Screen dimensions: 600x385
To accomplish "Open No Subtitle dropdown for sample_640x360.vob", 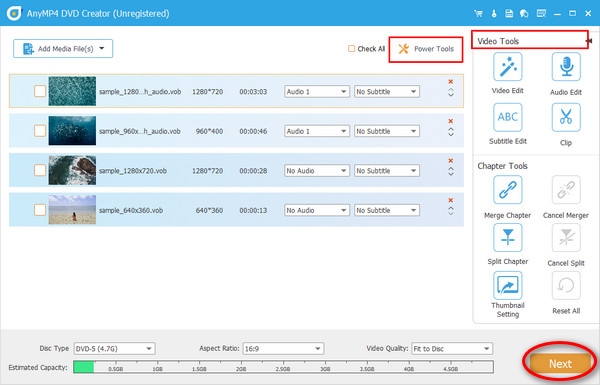I will (x=386, y=210).
